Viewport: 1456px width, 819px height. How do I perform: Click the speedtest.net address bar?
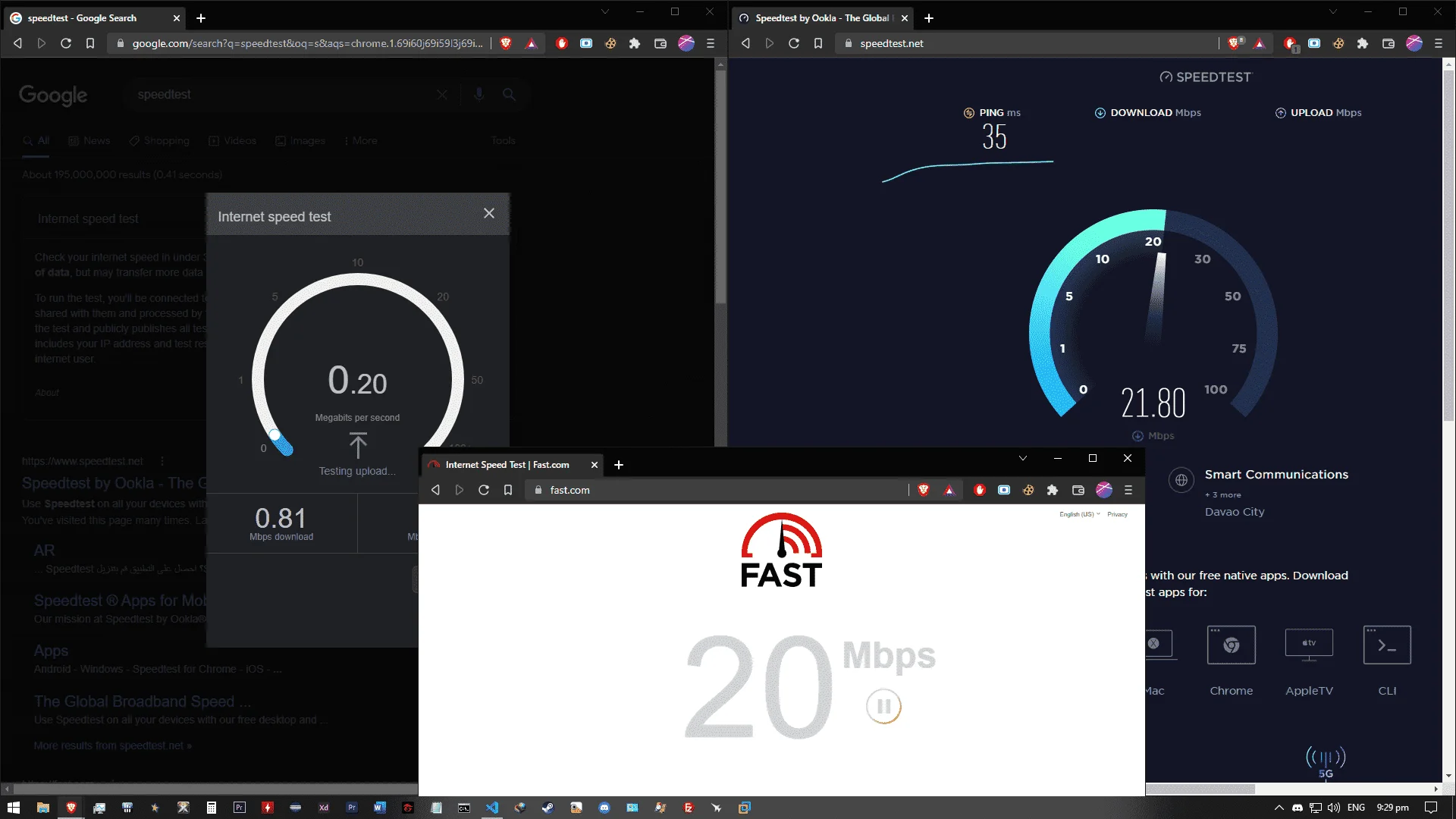[x=1028, y=43]
